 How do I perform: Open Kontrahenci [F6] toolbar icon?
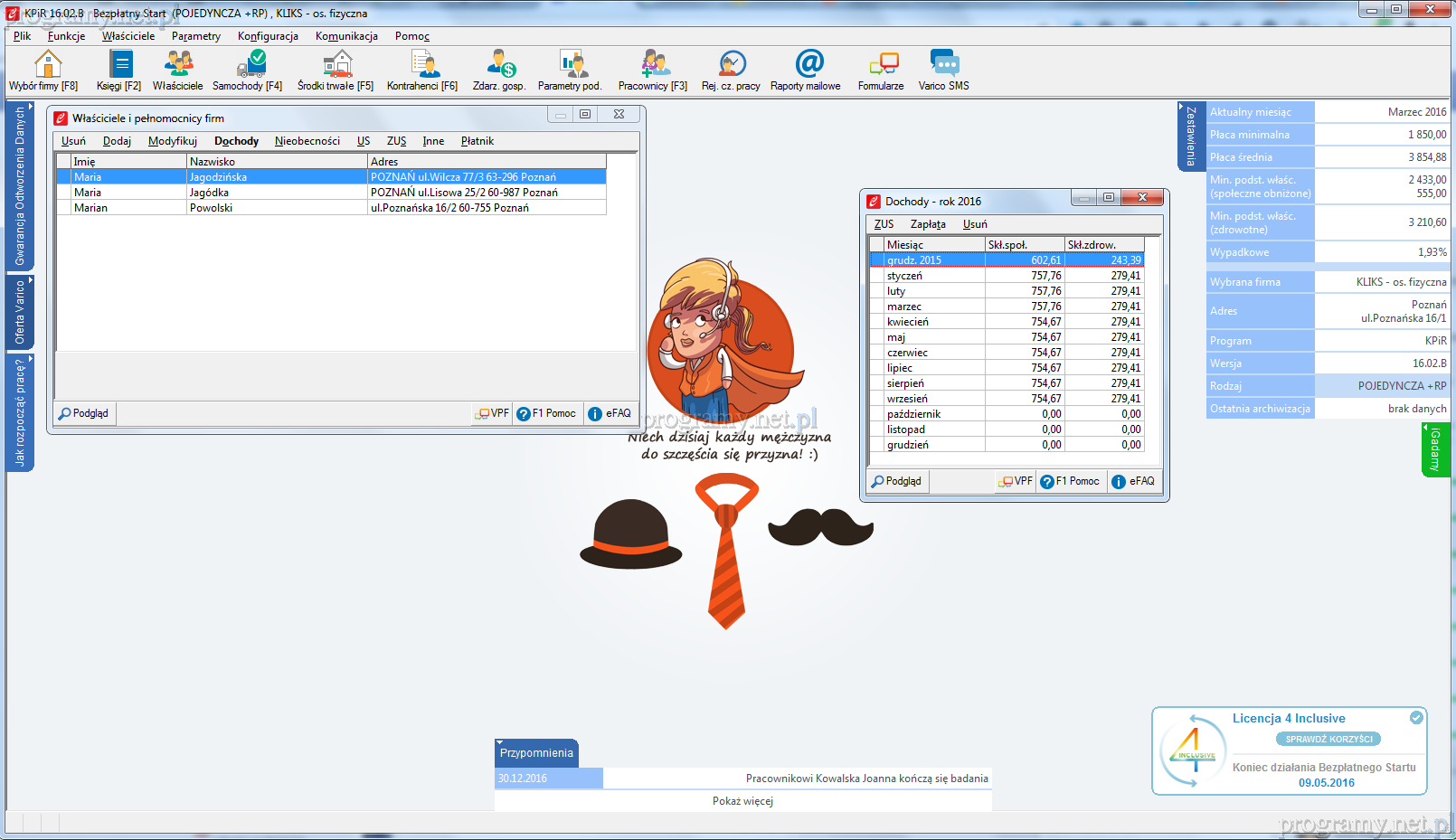click(x=423, y=64)
